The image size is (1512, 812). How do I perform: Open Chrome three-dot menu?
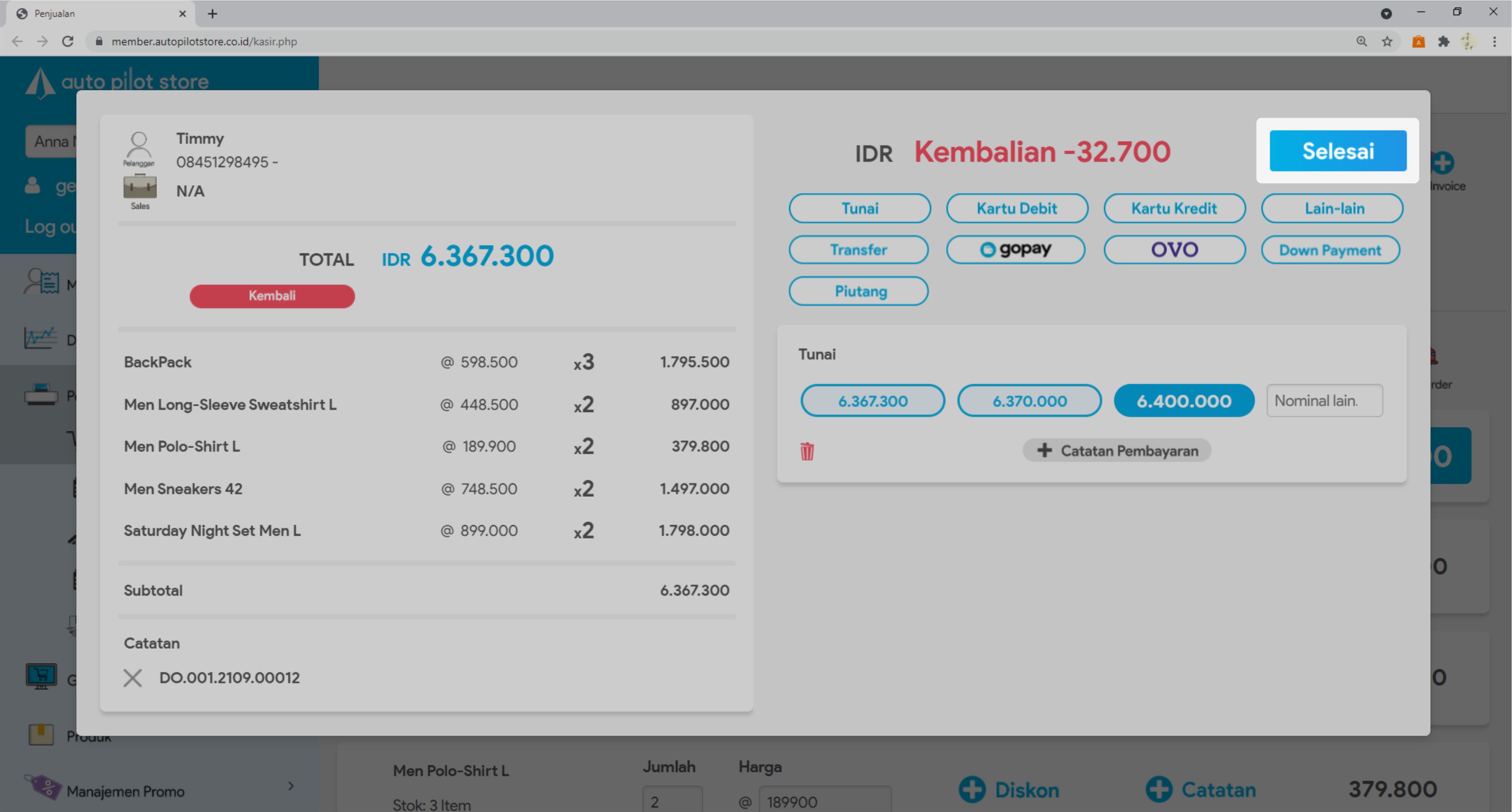coord(1494,41)
